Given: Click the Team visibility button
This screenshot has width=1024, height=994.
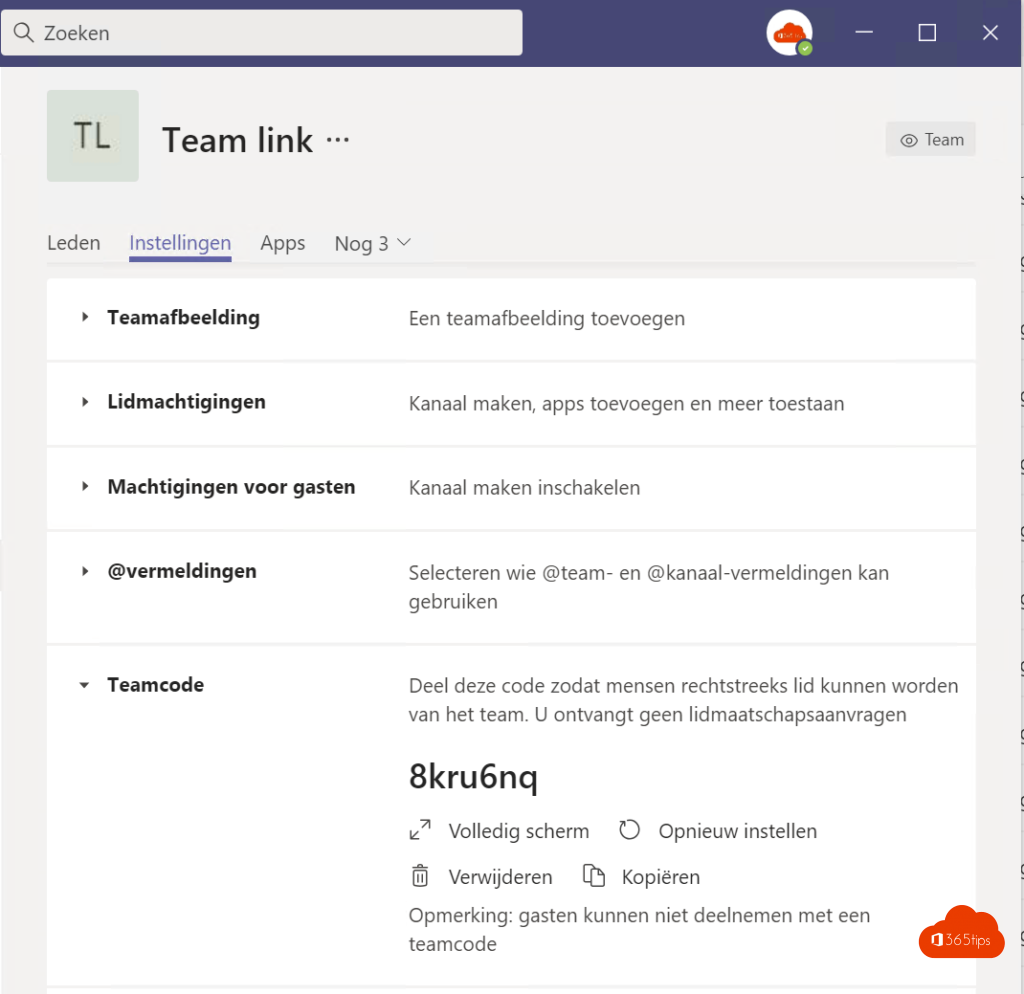Looking at the screenshot, I should tap(931, 139).
